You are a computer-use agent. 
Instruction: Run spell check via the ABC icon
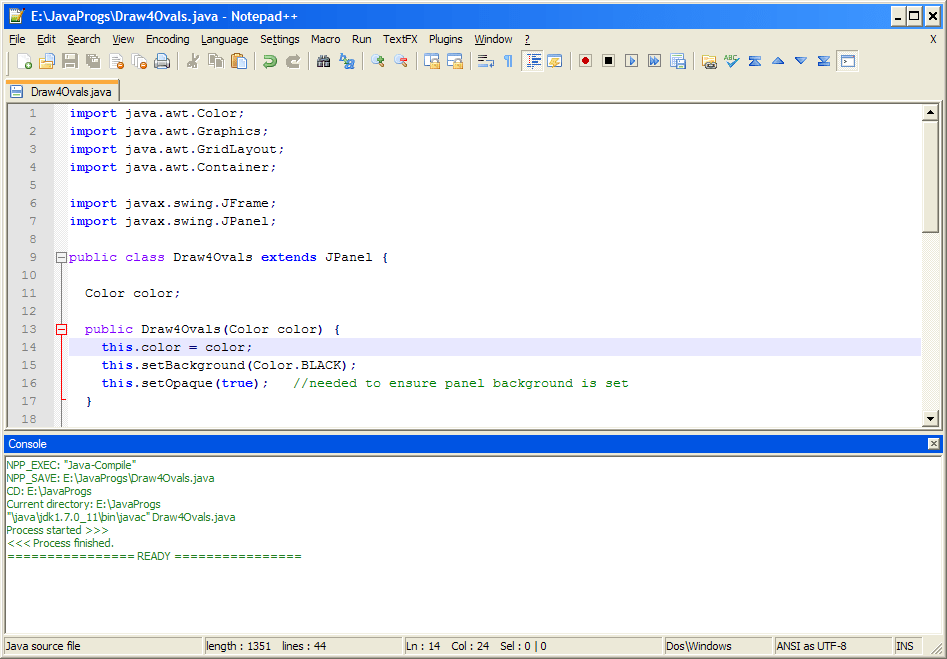pyautogui.click(x=731, y=61)
